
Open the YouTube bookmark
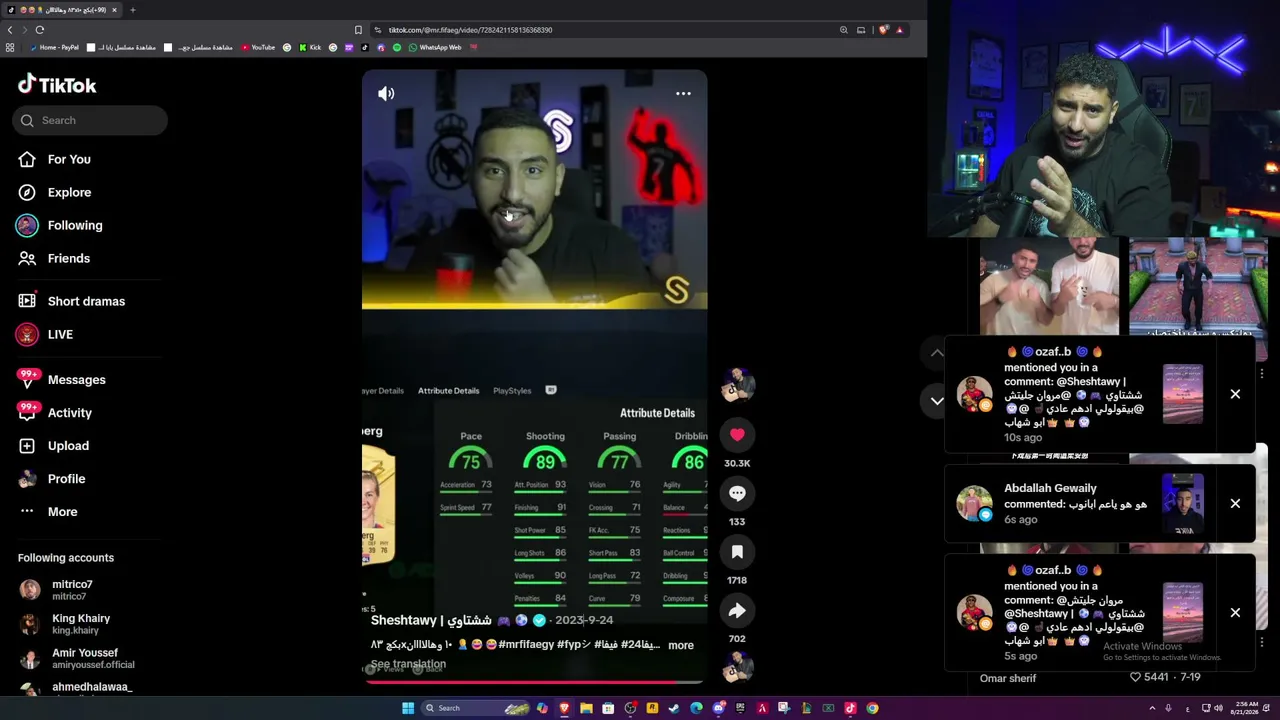[x=258, y=48]
